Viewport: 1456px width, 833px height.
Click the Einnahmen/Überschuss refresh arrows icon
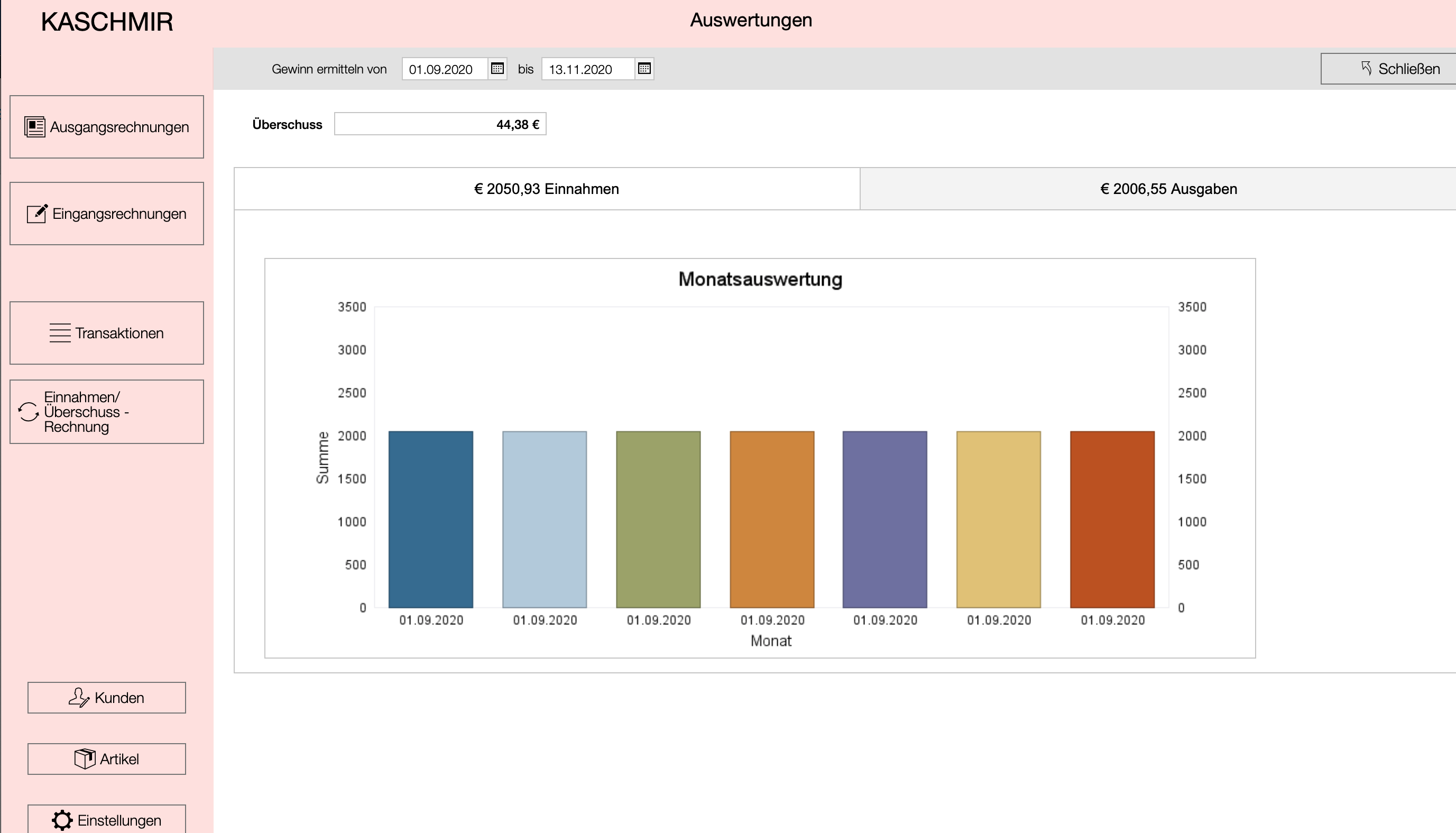28,412
